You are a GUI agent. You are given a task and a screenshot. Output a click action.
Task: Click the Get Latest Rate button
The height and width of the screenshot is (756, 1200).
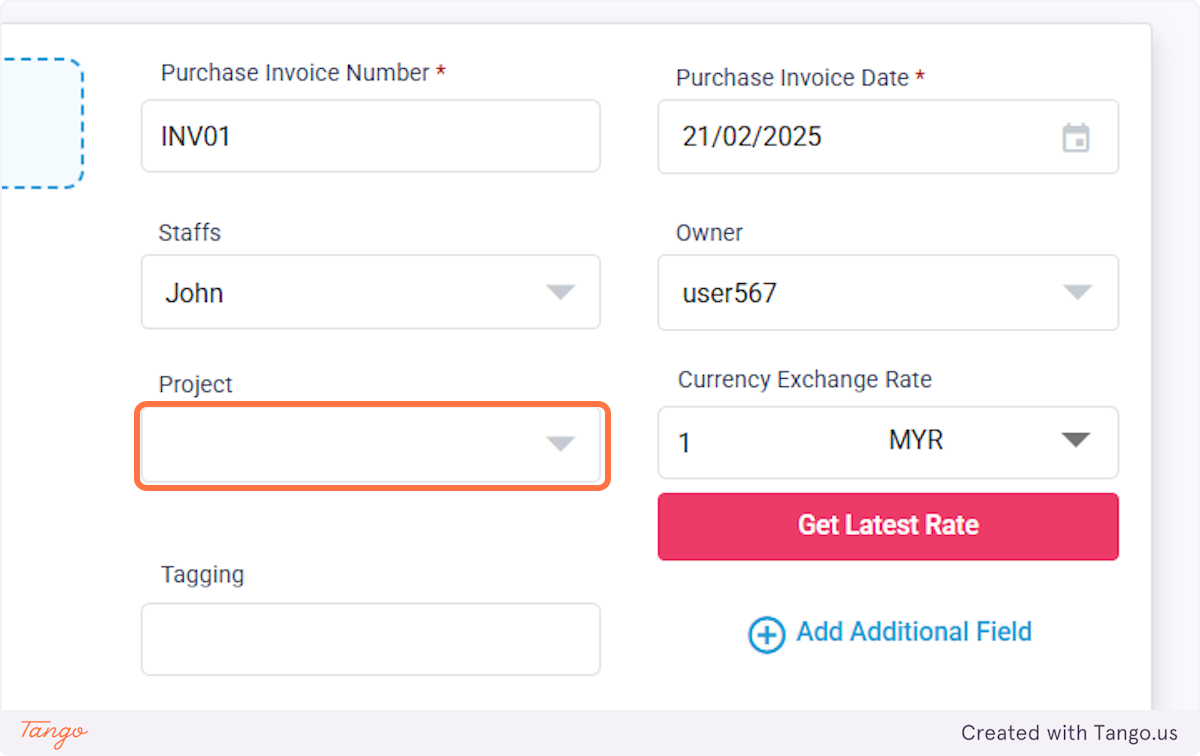[x=888, y=526]
